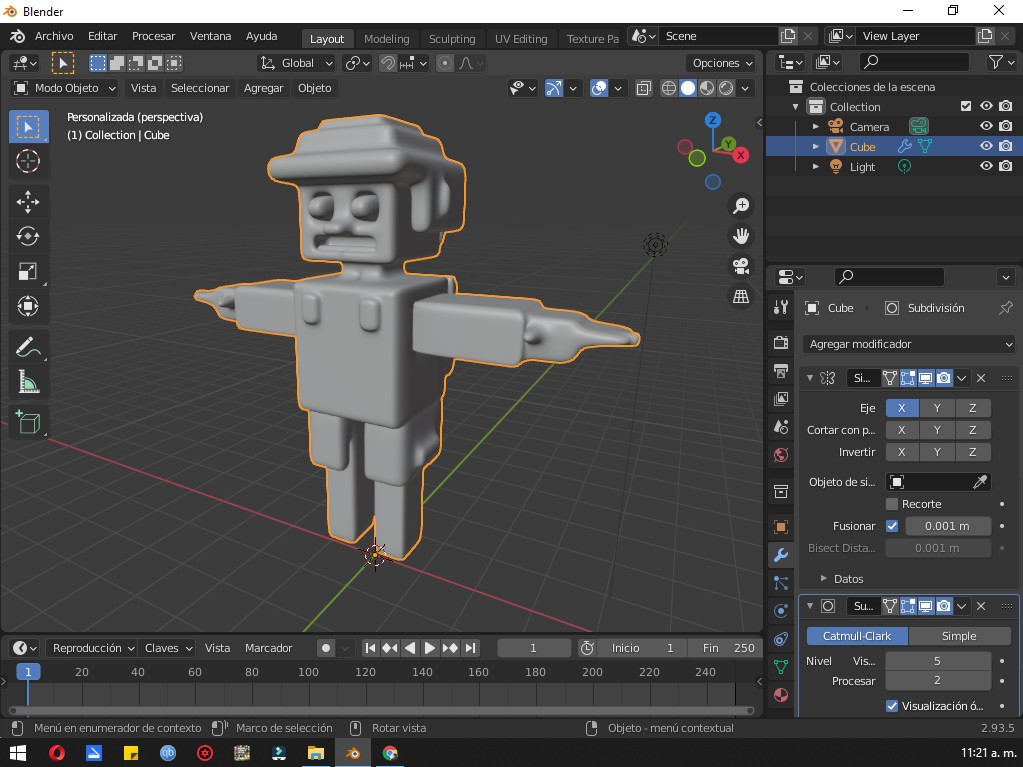Uncheck the Fusionar checkbox
The height and width of the screenshot is (767, 1023).
[892, 526]
